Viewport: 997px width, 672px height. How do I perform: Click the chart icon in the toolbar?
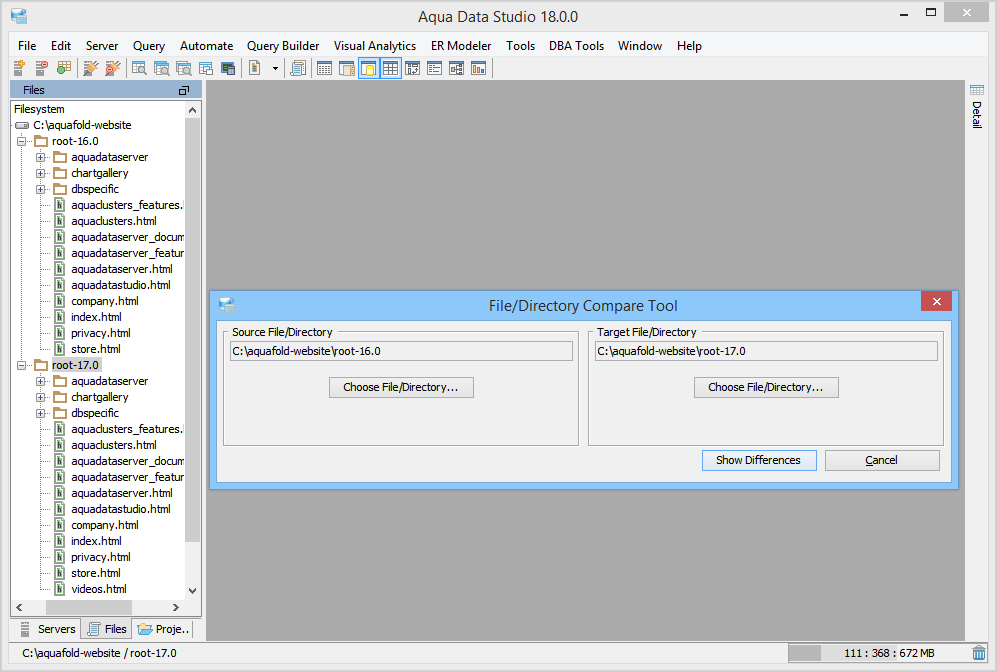click(x=478, y=68)
